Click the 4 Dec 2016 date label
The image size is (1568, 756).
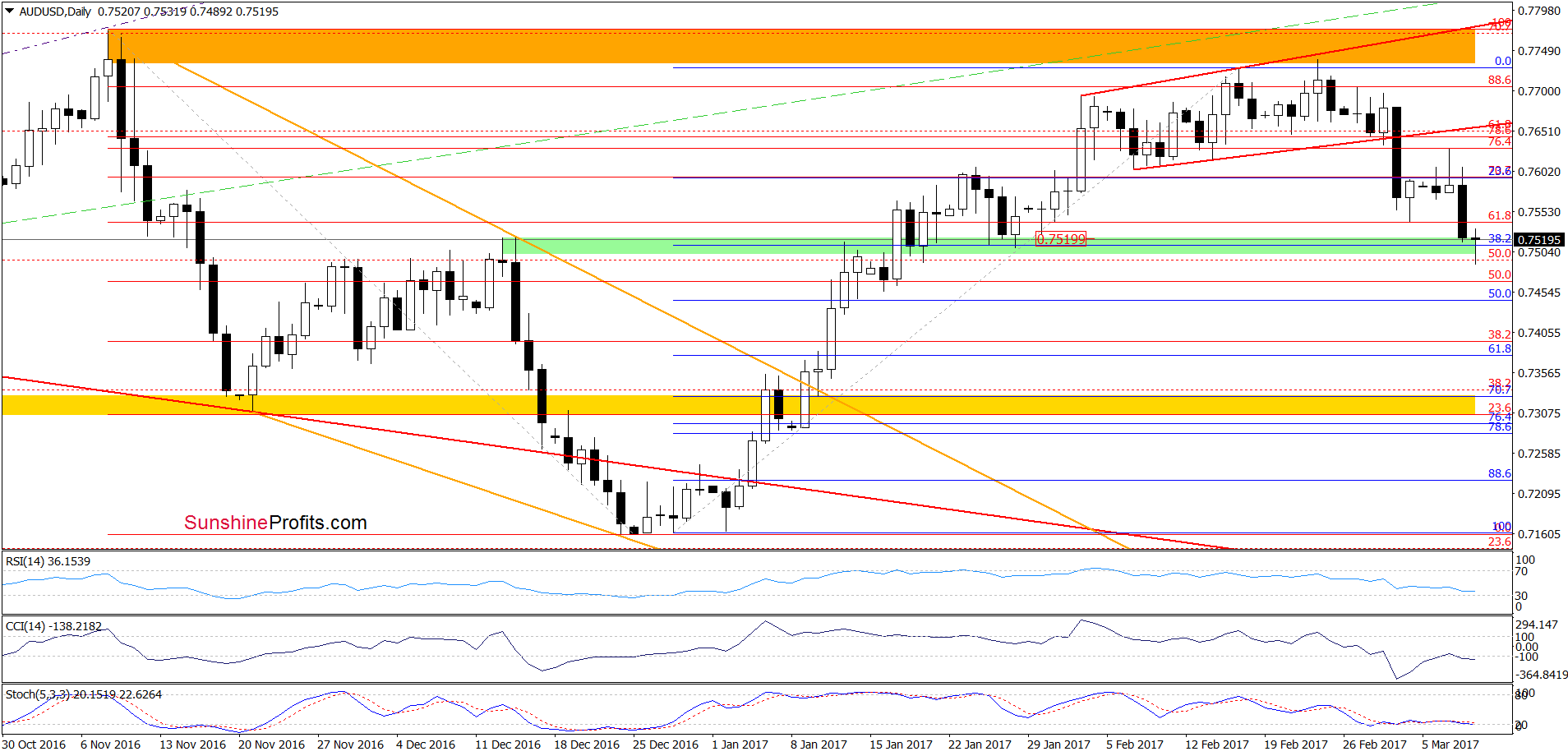(x=426, y=744)
